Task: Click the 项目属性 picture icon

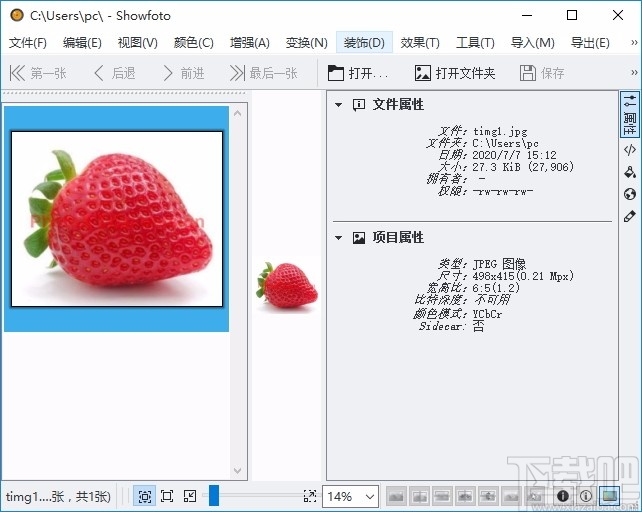Action: click(x=359, y=238)
